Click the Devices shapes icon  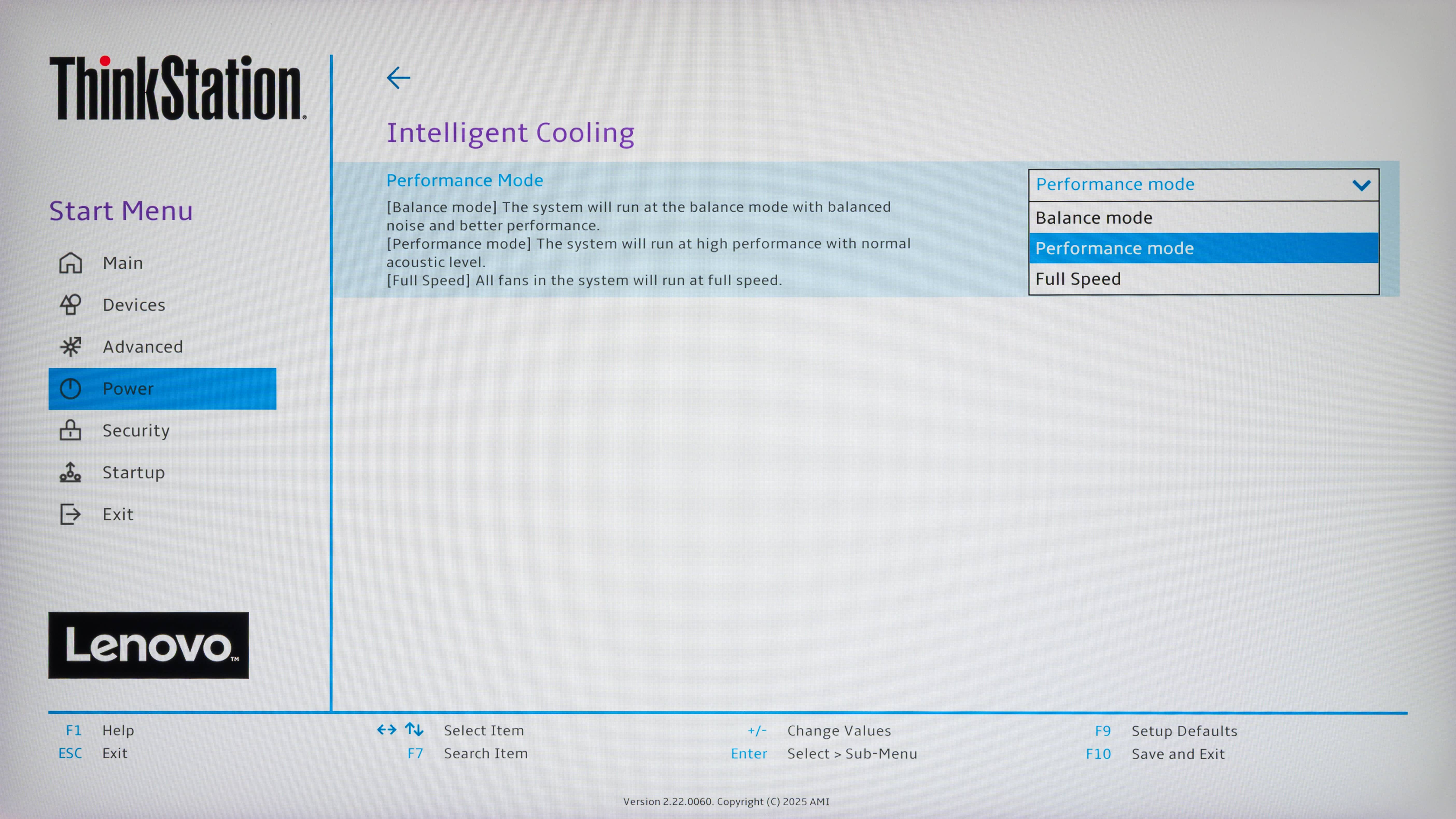[x=71, y=305]
